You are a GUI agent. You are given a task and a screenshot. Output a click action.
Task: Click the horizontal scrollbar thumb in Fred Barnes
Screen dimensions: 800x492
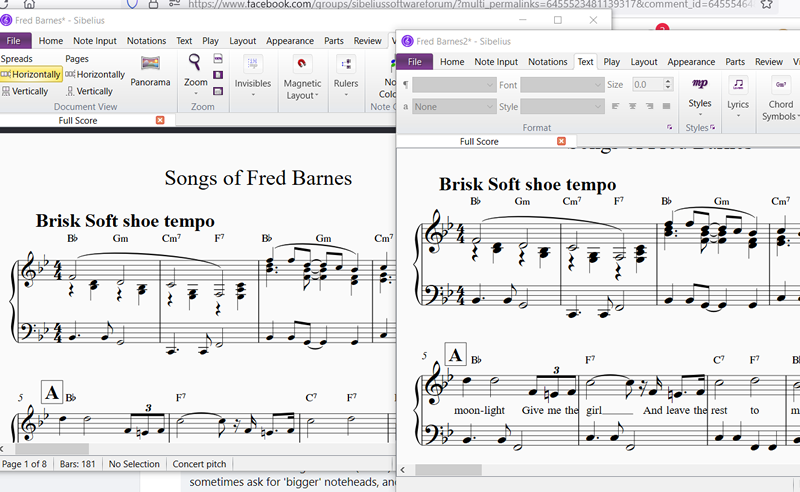pyautogui.click(x=52, y=449)
